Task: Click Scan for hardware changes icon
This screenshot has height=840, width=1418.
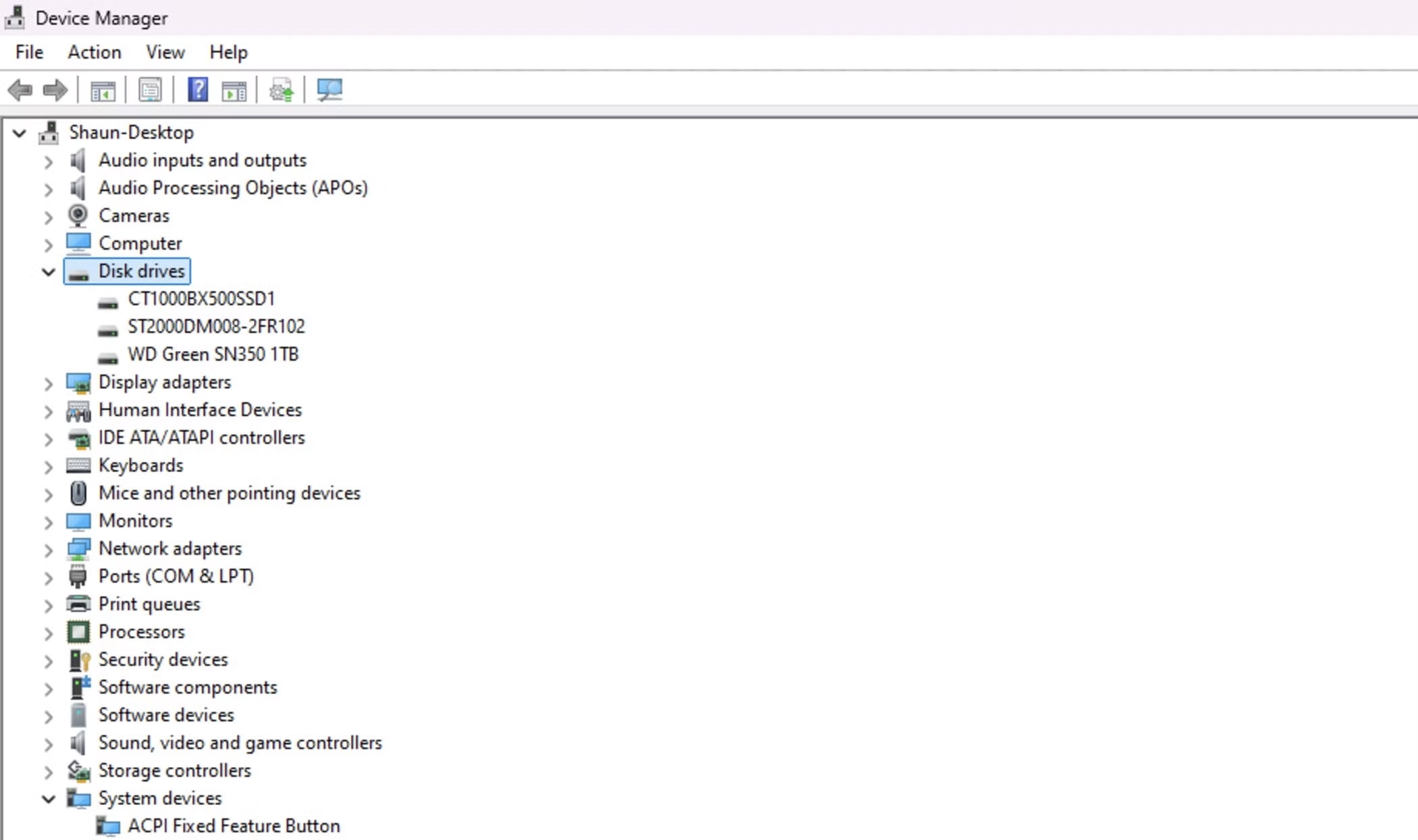Action: (x=330, y=90)
